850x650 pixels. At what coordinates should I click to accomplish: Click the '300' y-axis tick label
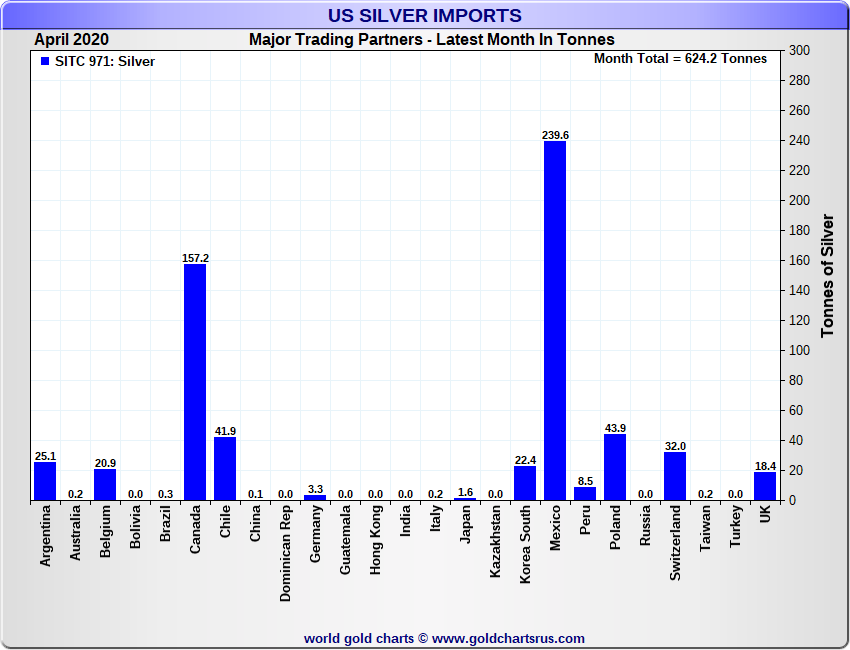(x=800, y=50)
